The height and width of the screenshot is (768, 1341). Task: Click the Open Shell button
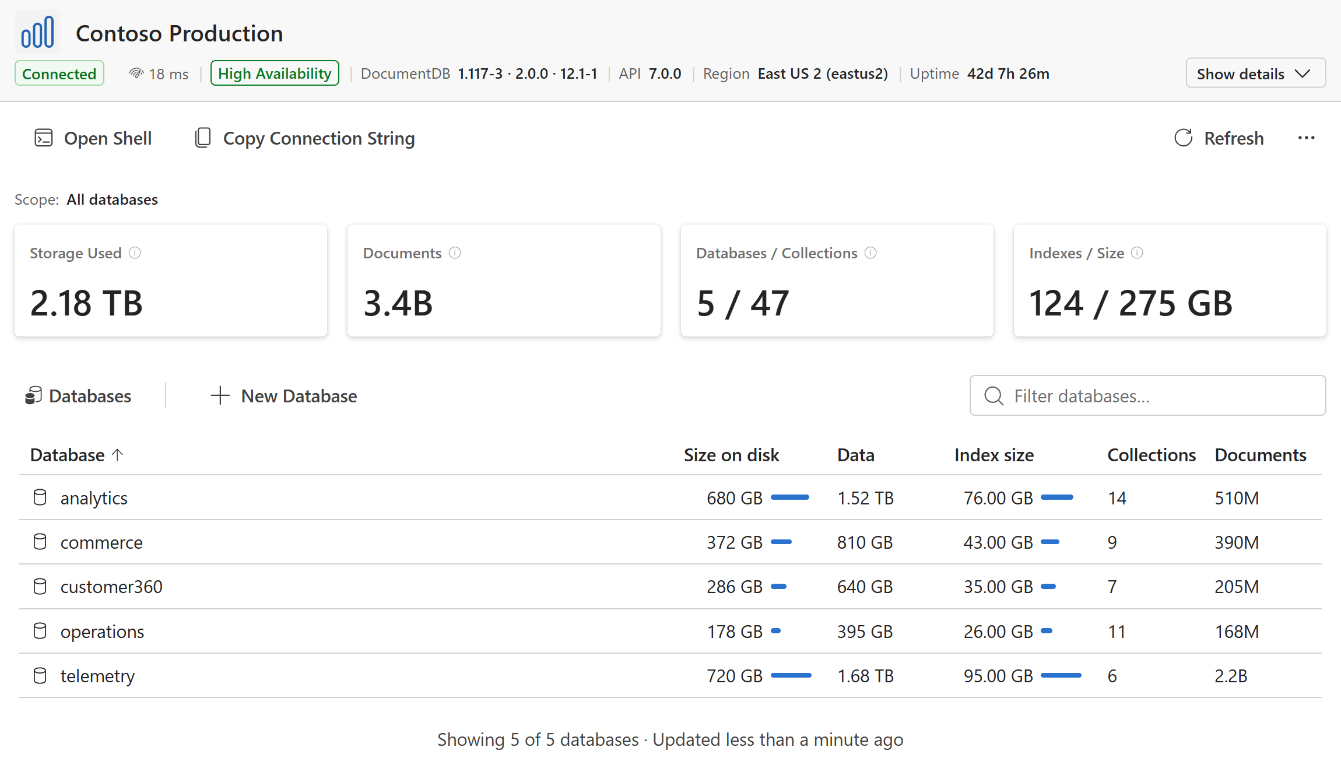[x=93, y=138]
